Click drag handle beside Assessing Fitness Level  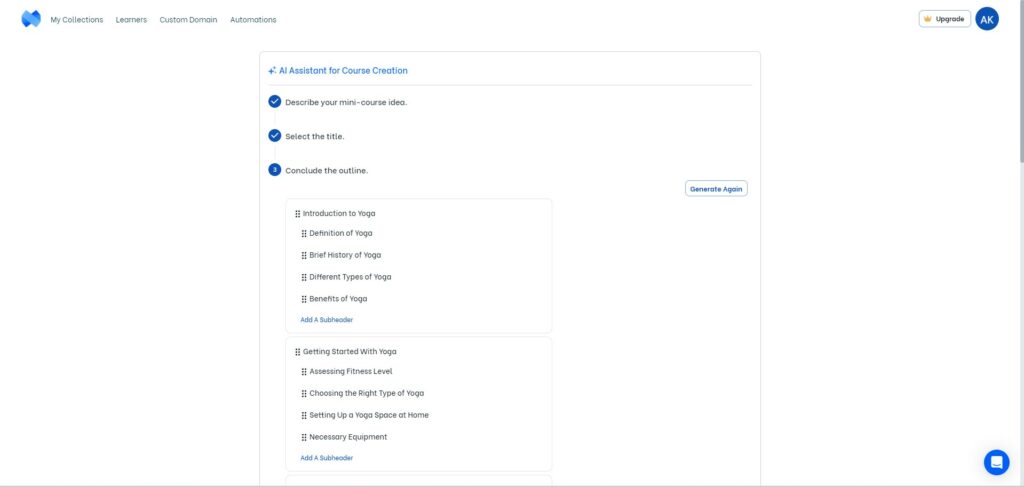click(304, 372)
